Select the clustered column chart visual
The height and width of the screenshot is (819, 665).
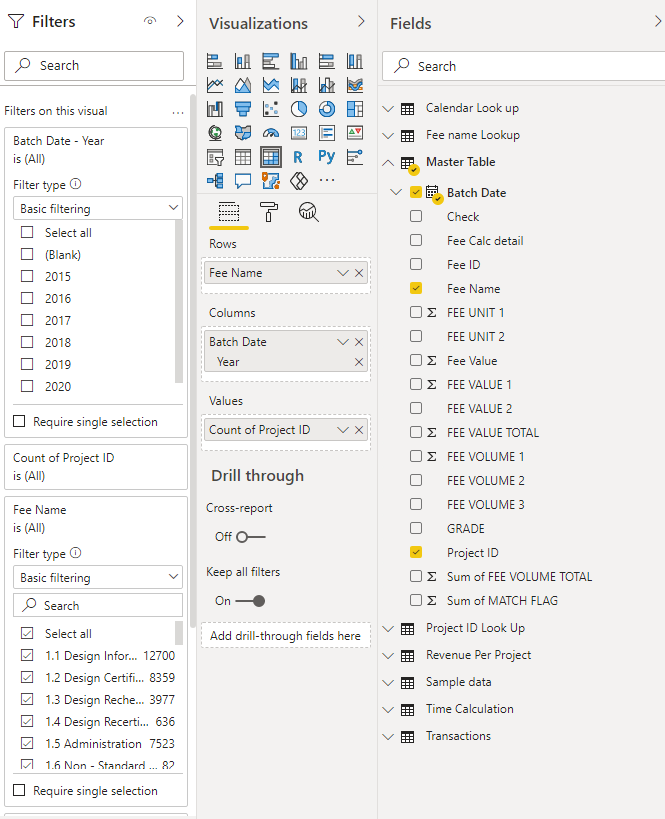coord(299,62)
